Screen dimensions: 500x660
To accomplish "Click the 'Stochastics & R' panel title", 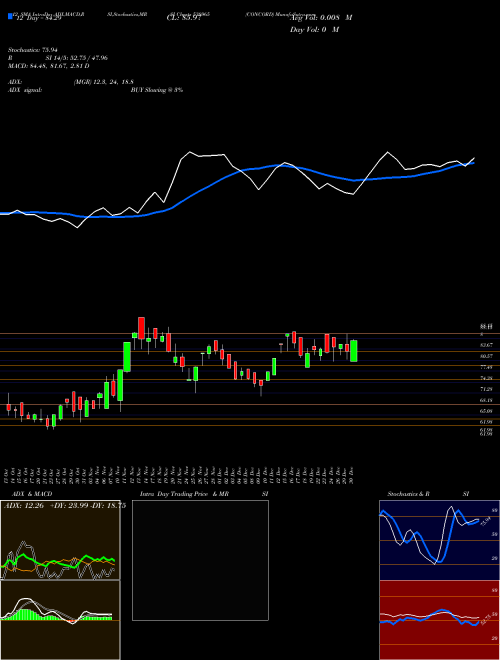I will click(408, 494).
